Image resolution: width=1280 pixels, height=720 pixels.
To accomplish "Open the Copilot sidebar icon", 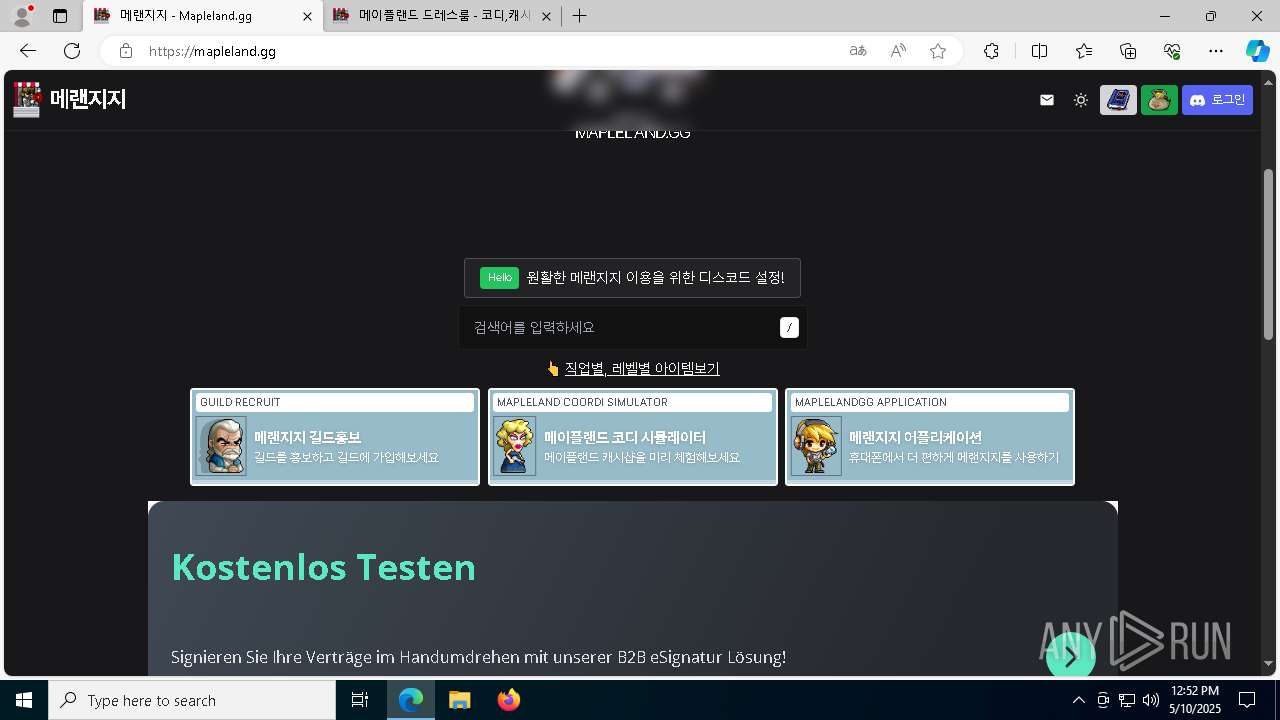I will click(1257, 51).
